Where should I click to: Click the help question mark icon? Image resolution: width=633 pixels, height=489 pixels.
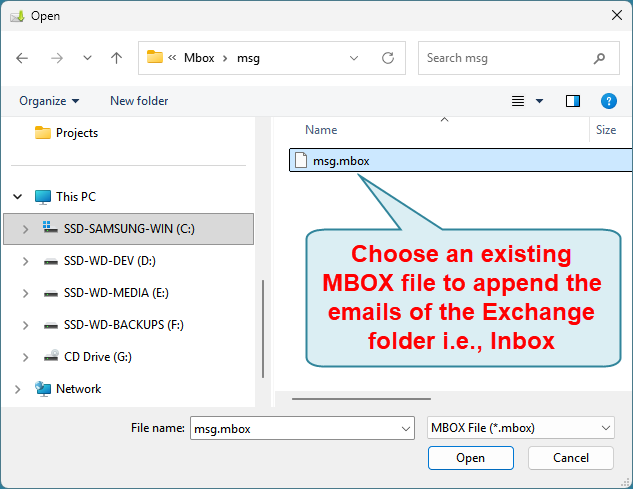(x=607, y=101)
